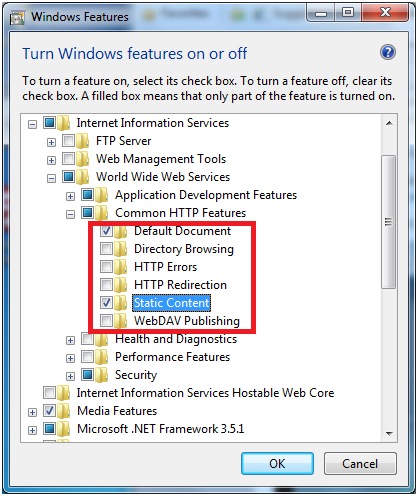Image resolution: width=418 pixels, height=496 pixels.
Task: Click the OK button
Action: click(x=277, y=463)
